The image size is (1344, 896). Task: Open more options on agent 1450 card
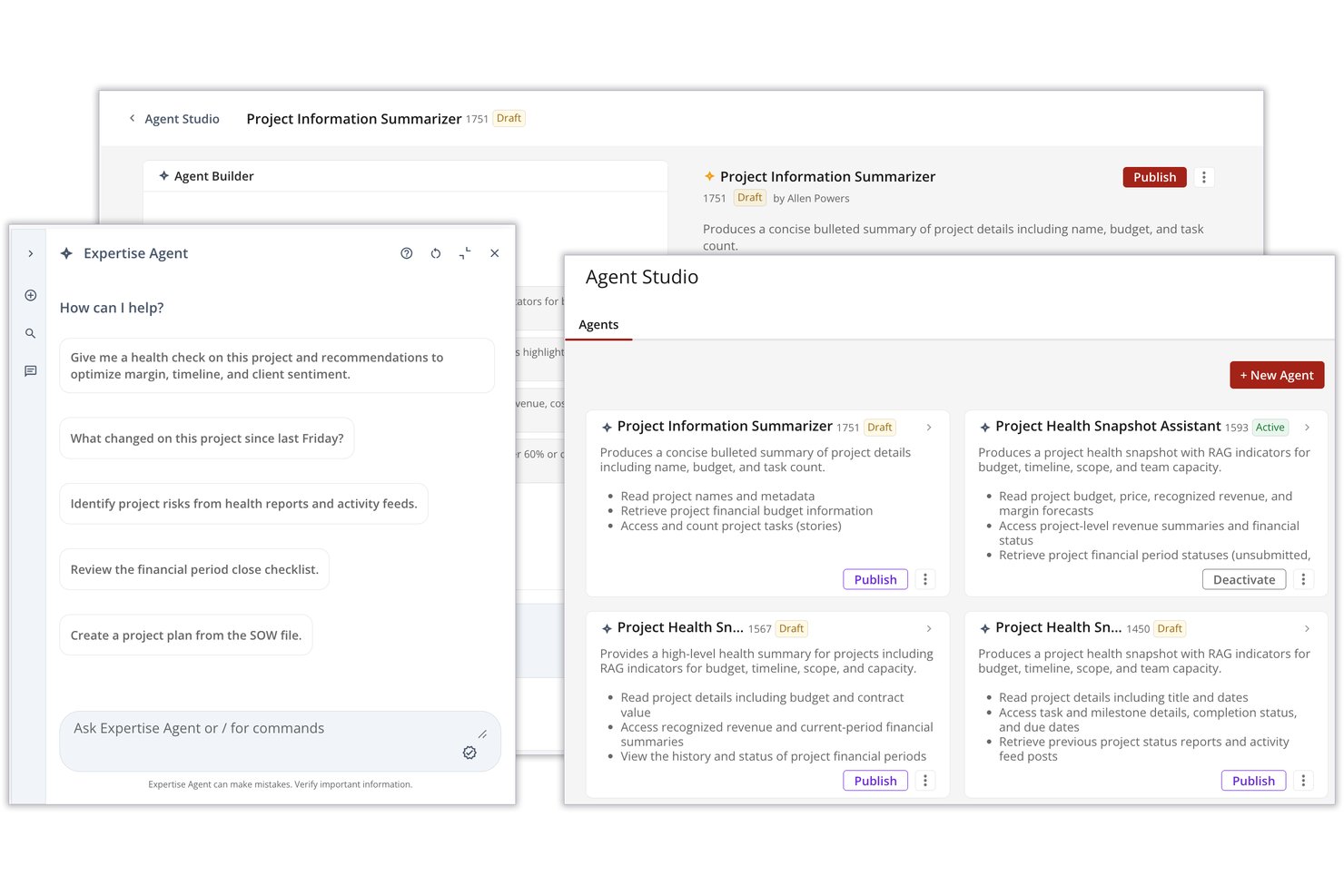[1303, 781]
